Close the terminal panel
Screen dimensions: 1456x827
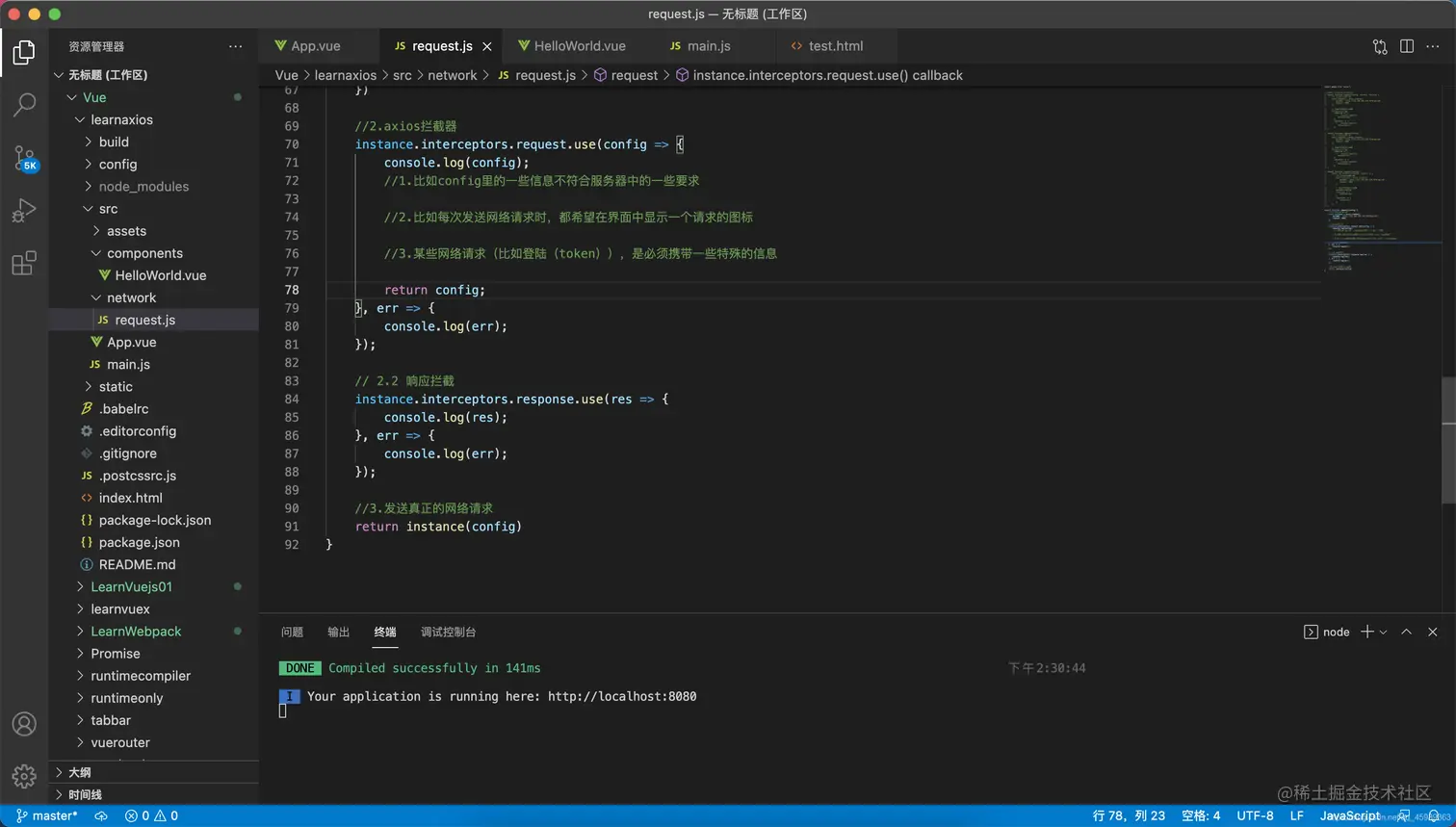tap(1433, 632)
